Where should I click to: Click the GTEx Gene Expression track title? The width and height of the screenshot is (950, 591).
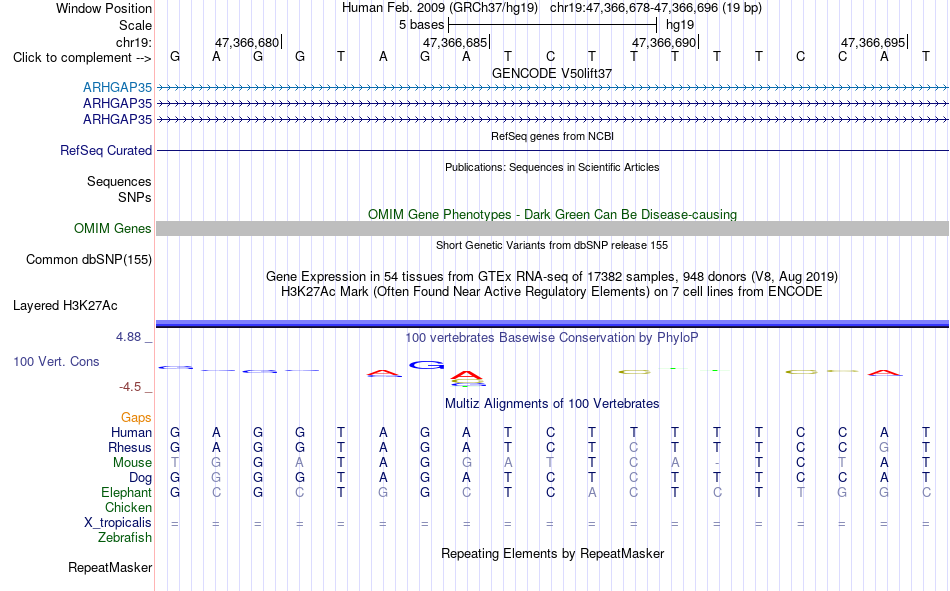click(552, 276)
